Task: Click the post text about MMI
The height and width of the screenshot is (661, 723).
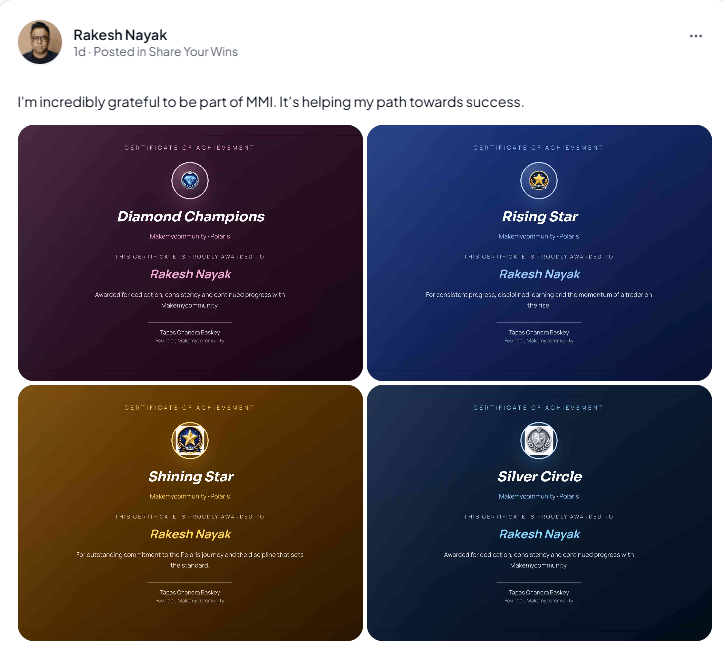Action: 271,102
